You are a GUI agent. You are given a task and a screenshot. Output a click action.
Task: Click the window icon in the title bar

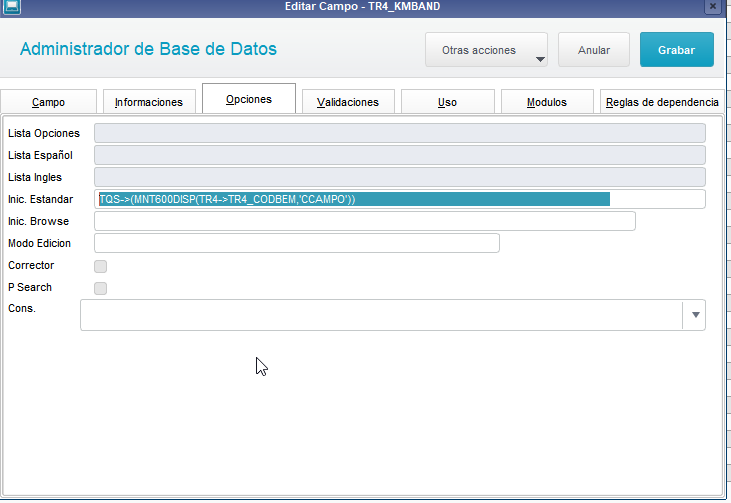coord(12,7)
